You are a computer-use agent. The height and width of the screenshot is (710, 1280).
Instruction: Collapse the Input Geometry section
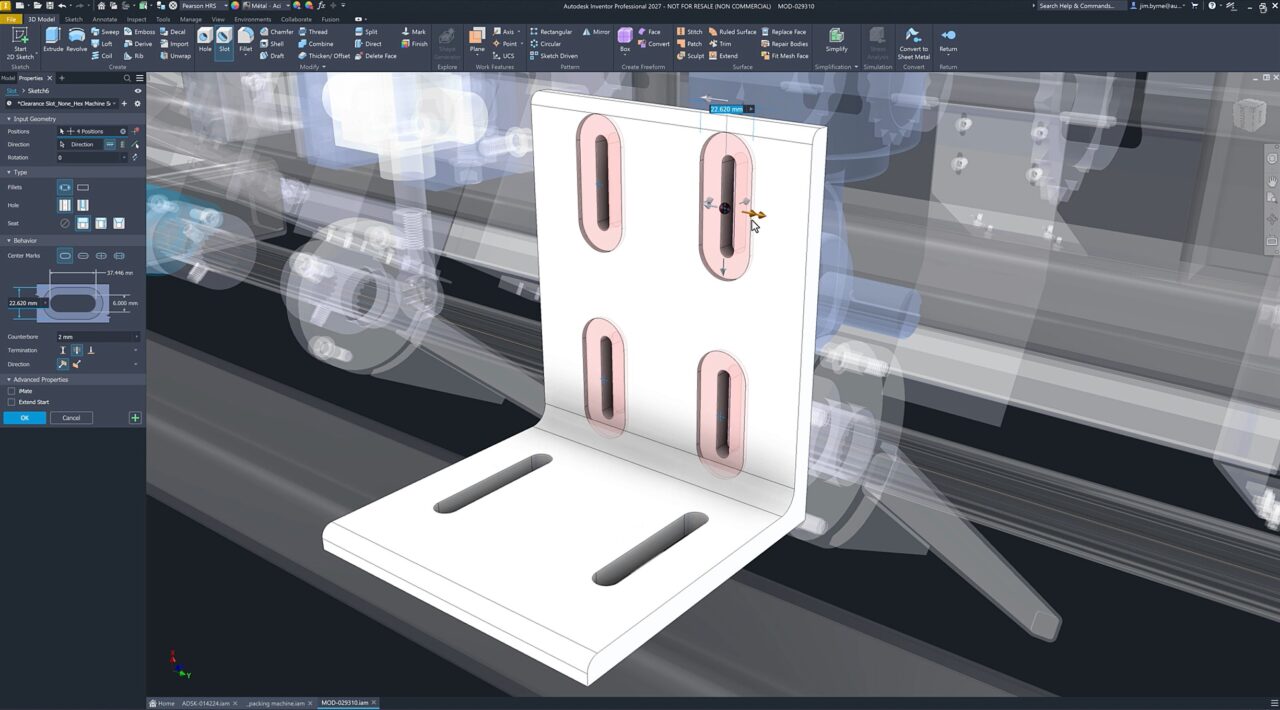(8, 118)
